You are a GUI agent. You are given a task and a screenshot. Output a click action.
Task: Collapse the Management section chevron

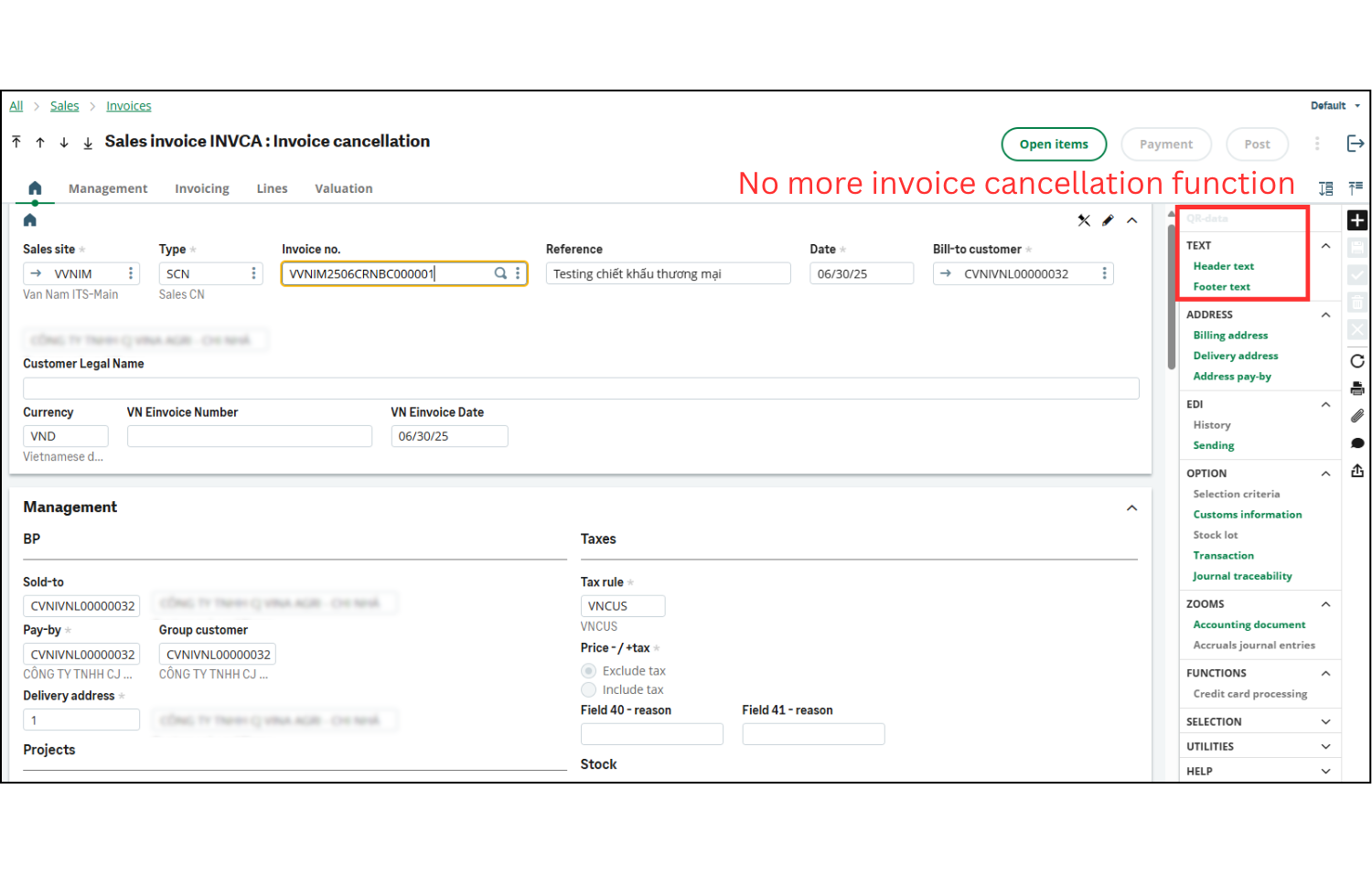(x=1131, y=508)
